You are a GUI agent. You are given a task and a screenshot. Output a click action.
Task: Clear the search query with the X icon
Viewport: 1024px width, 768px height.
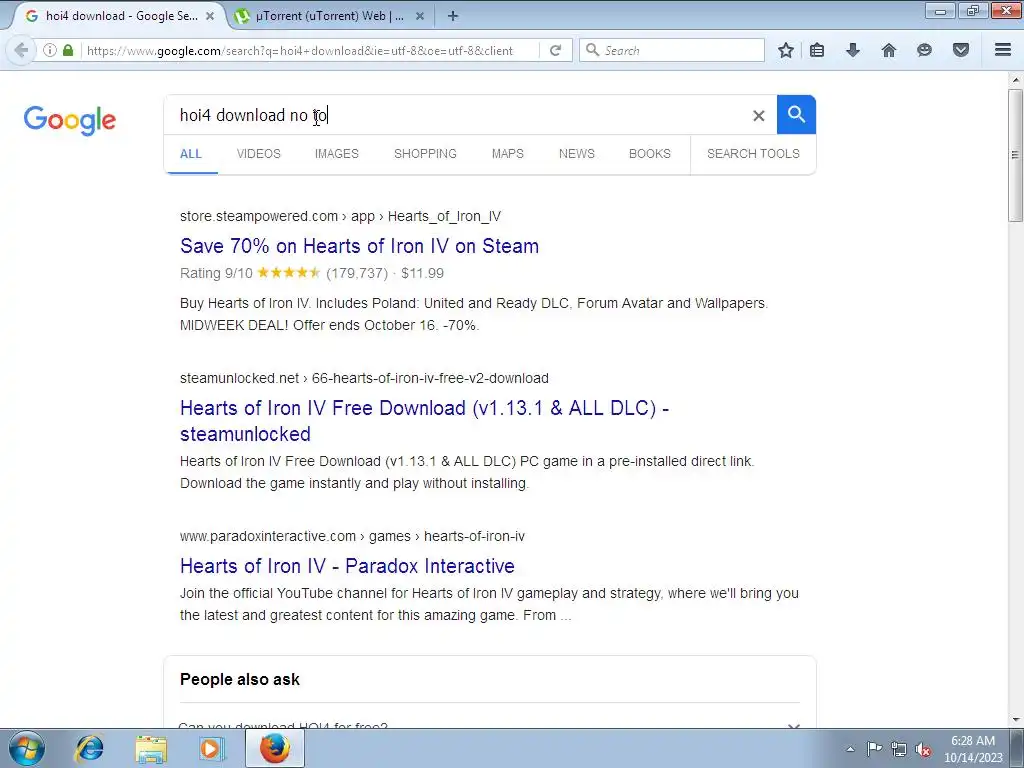(x=758, y=116)
